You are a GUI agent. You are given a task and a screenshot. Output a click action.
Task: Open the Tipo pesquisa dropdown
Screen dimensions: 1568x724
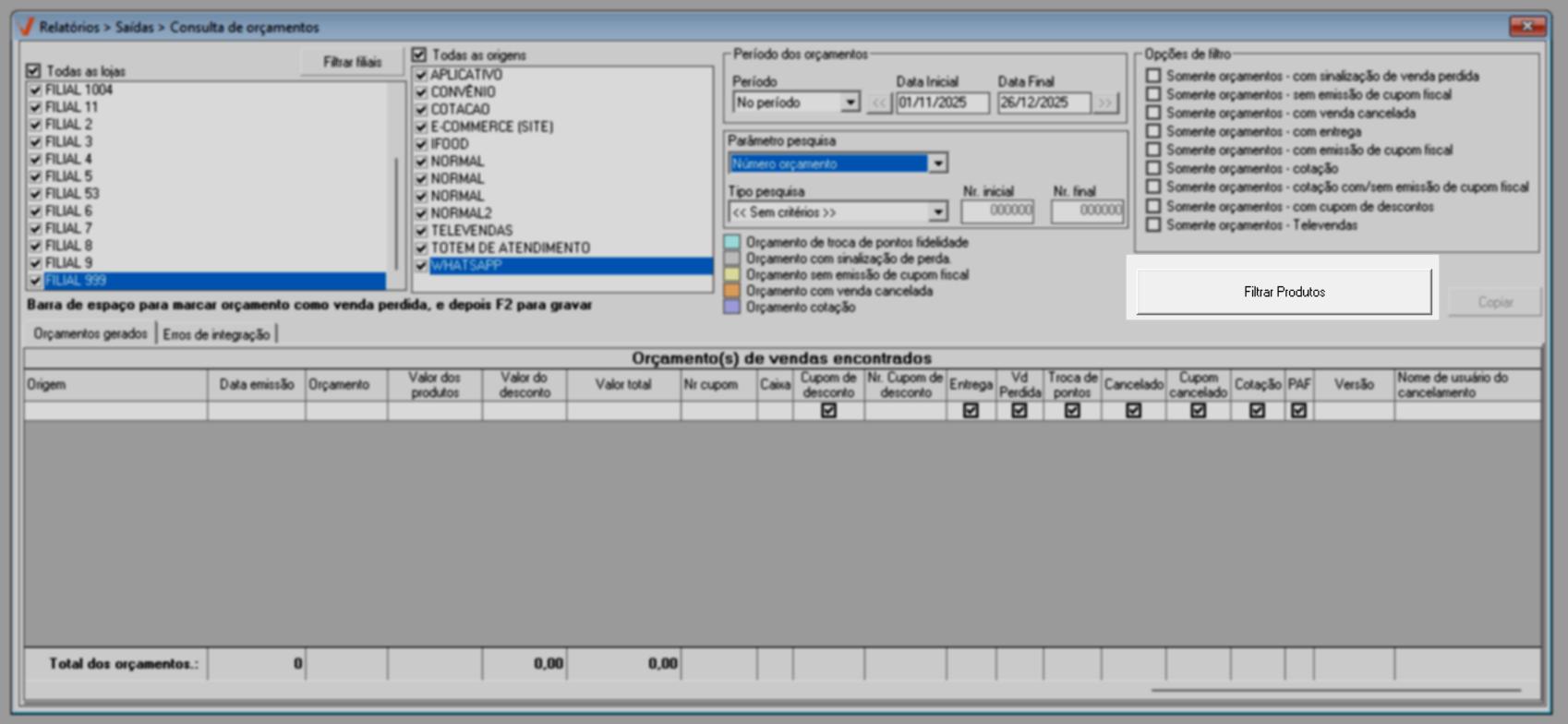(938, 212)
